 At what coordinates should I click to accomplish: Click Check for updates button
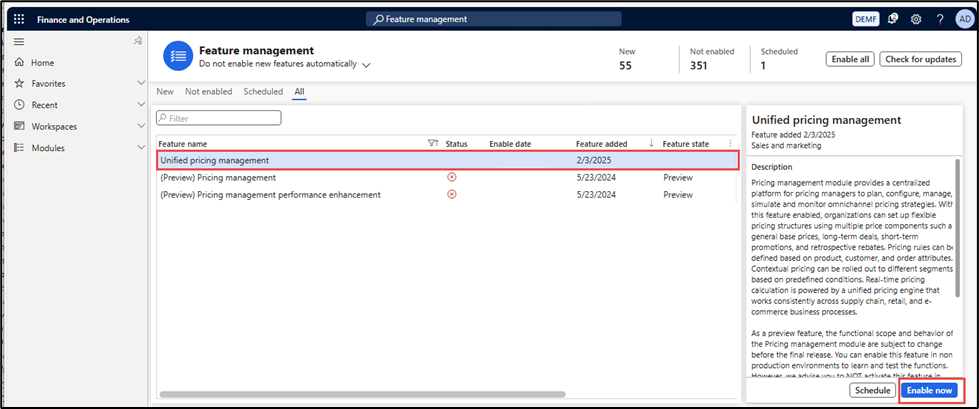[920, 59]
